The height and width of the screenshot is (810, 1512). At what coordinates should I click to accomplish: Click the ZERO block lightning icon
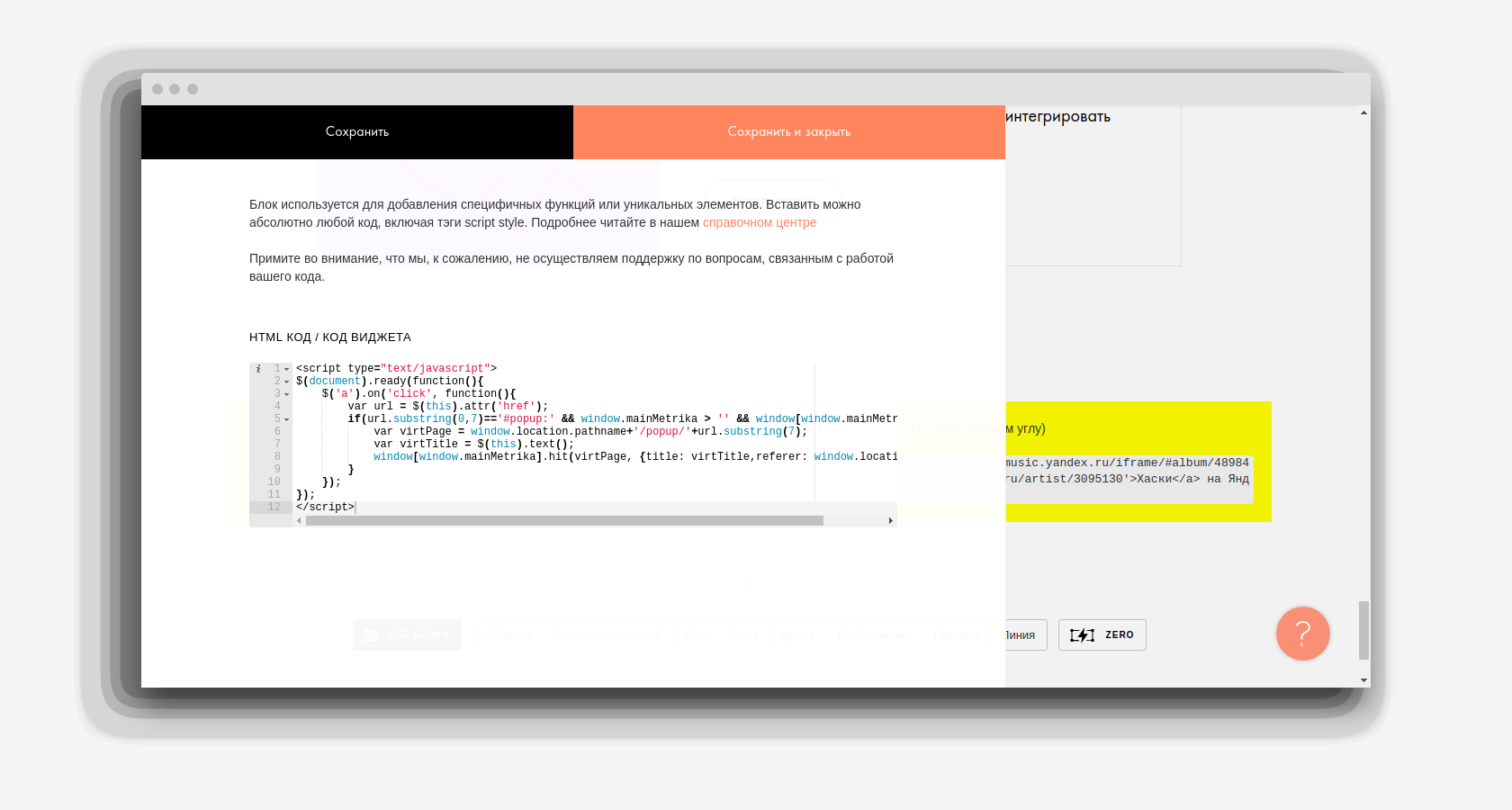click(1082, 635)
